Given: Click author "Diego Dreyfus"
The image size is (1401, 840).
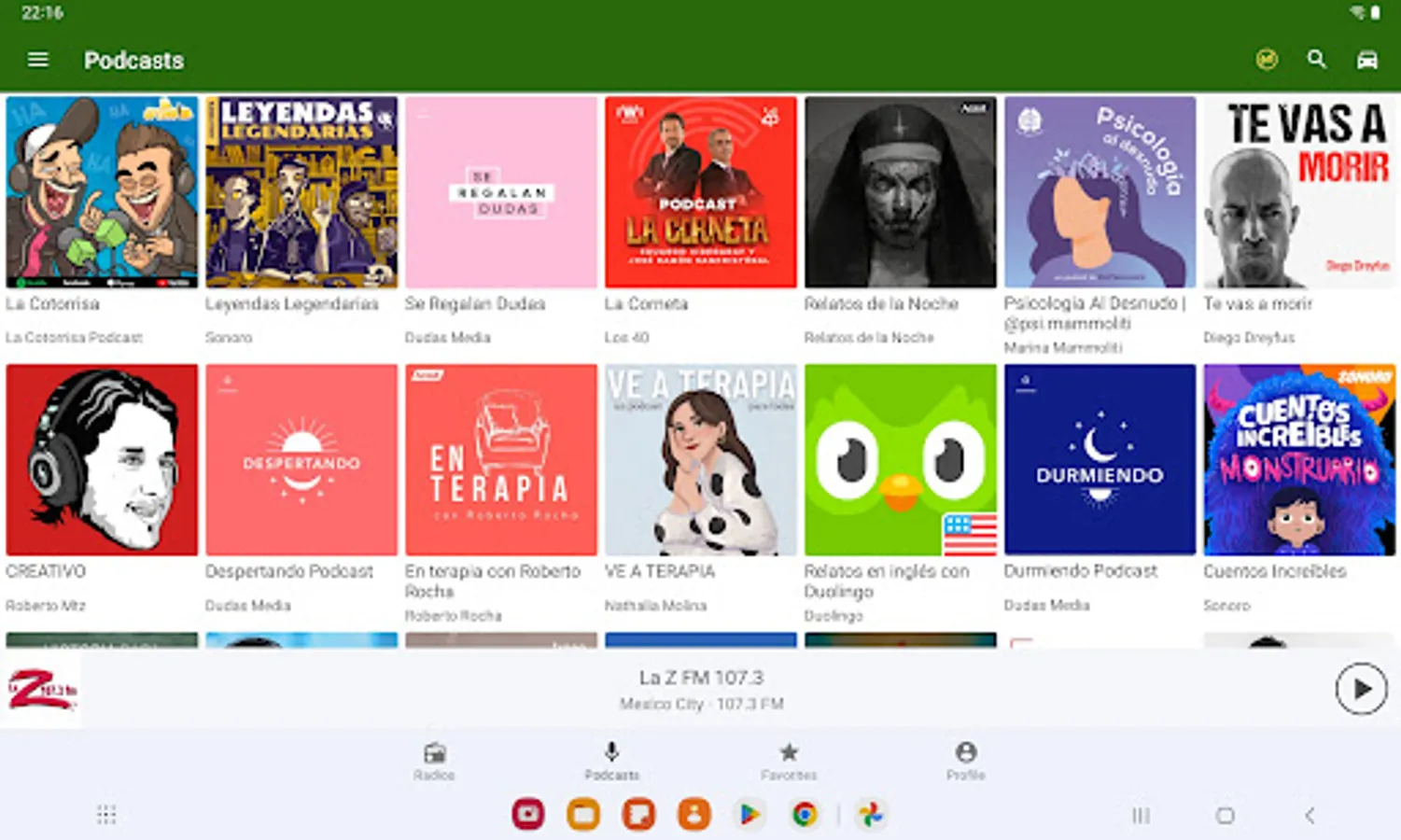Looking at the screenshot, I should tap(1250, 337).
